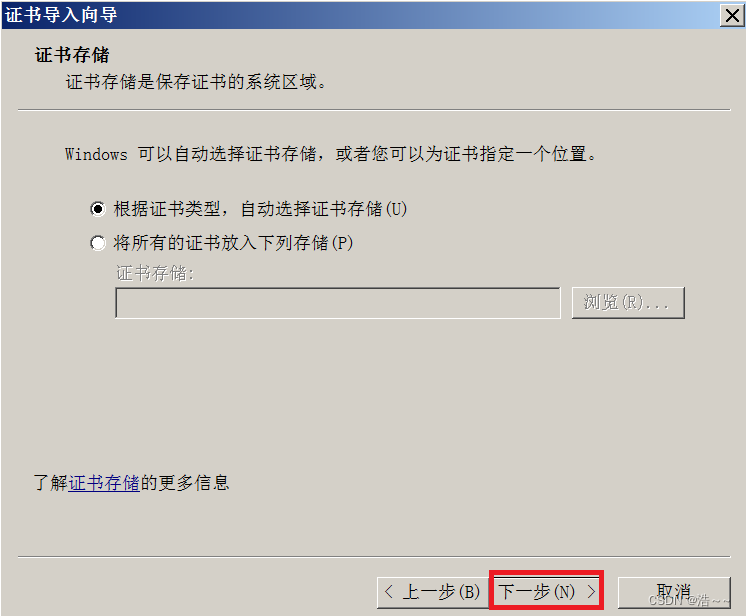Viewport: 746px width, 616px height.
Task: Cancel the wizard with 取消 button
Action: point(674,592)
